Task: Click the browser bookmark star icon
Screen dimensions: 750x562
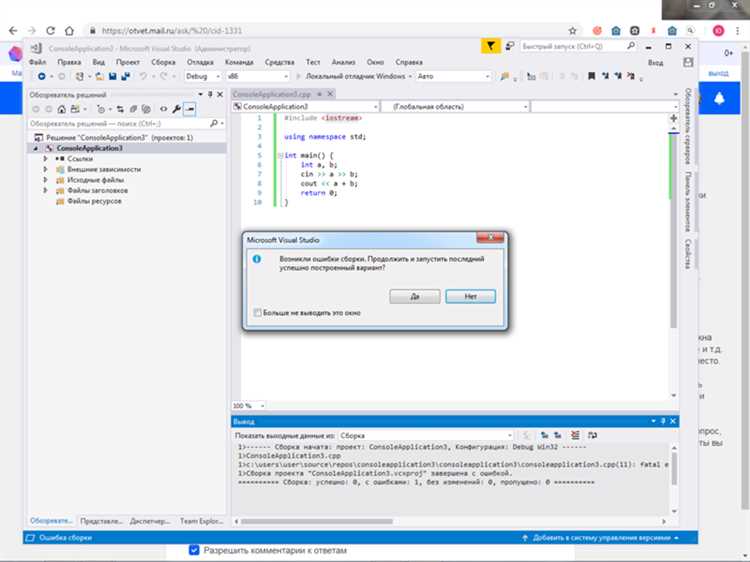Action: pos(573,31)
